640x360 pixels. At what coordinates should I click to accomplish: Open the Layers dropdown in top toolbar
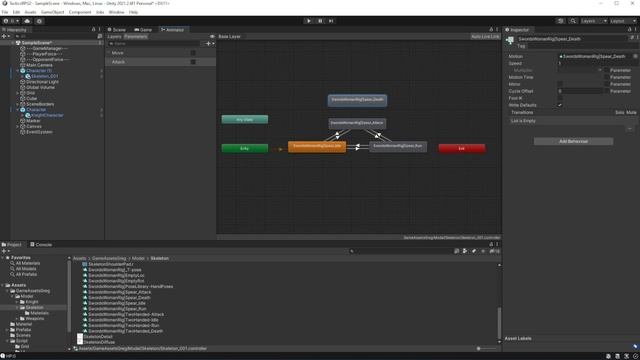[x=593, y=21]
